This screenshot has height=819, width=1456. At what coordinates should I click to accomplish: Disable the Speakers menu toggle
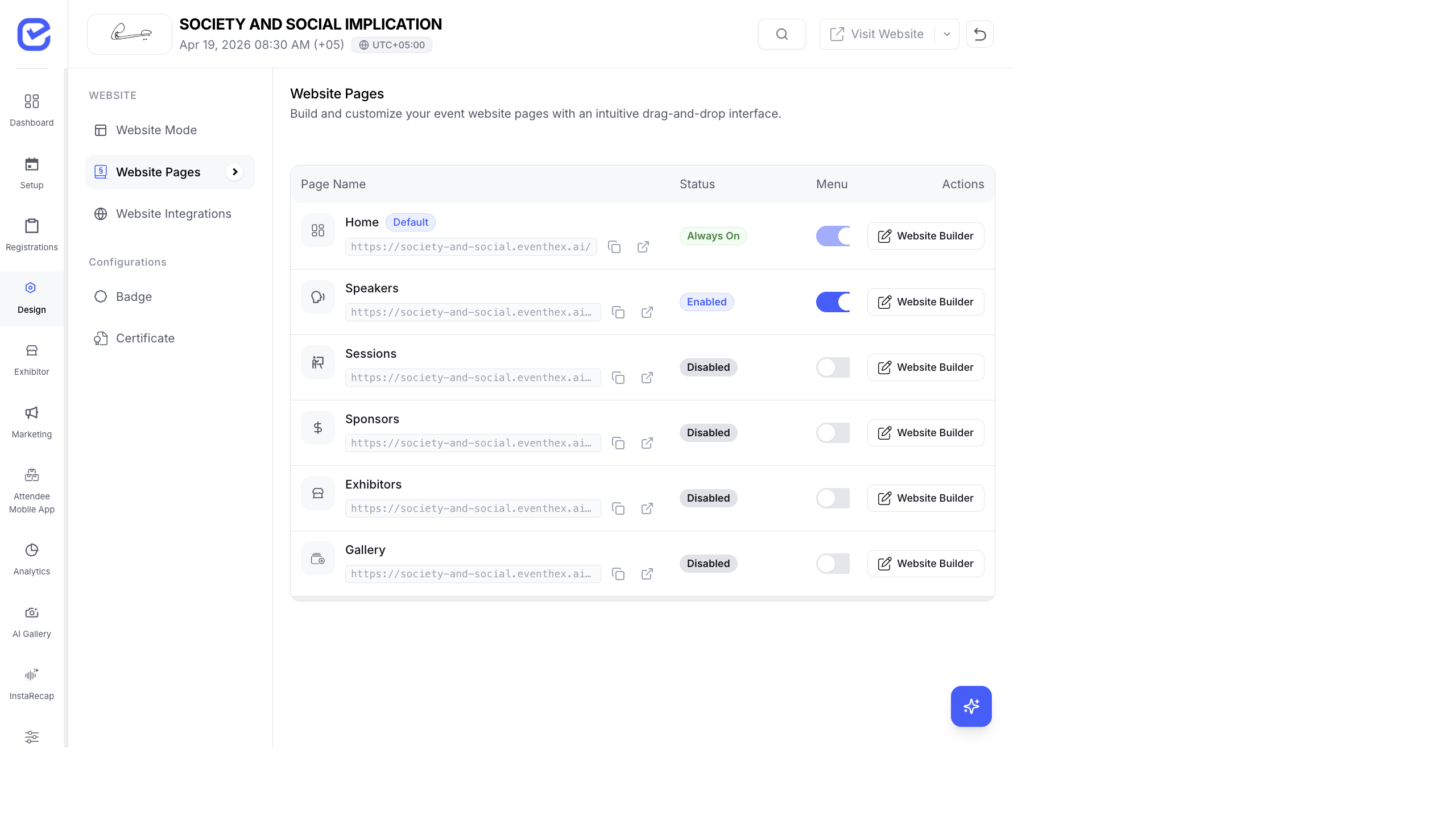832,302
